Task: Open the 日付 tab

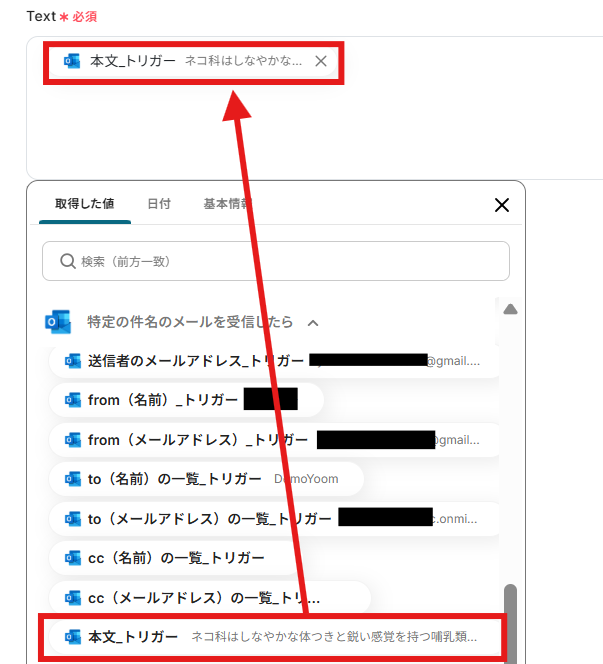Action: 159,204
